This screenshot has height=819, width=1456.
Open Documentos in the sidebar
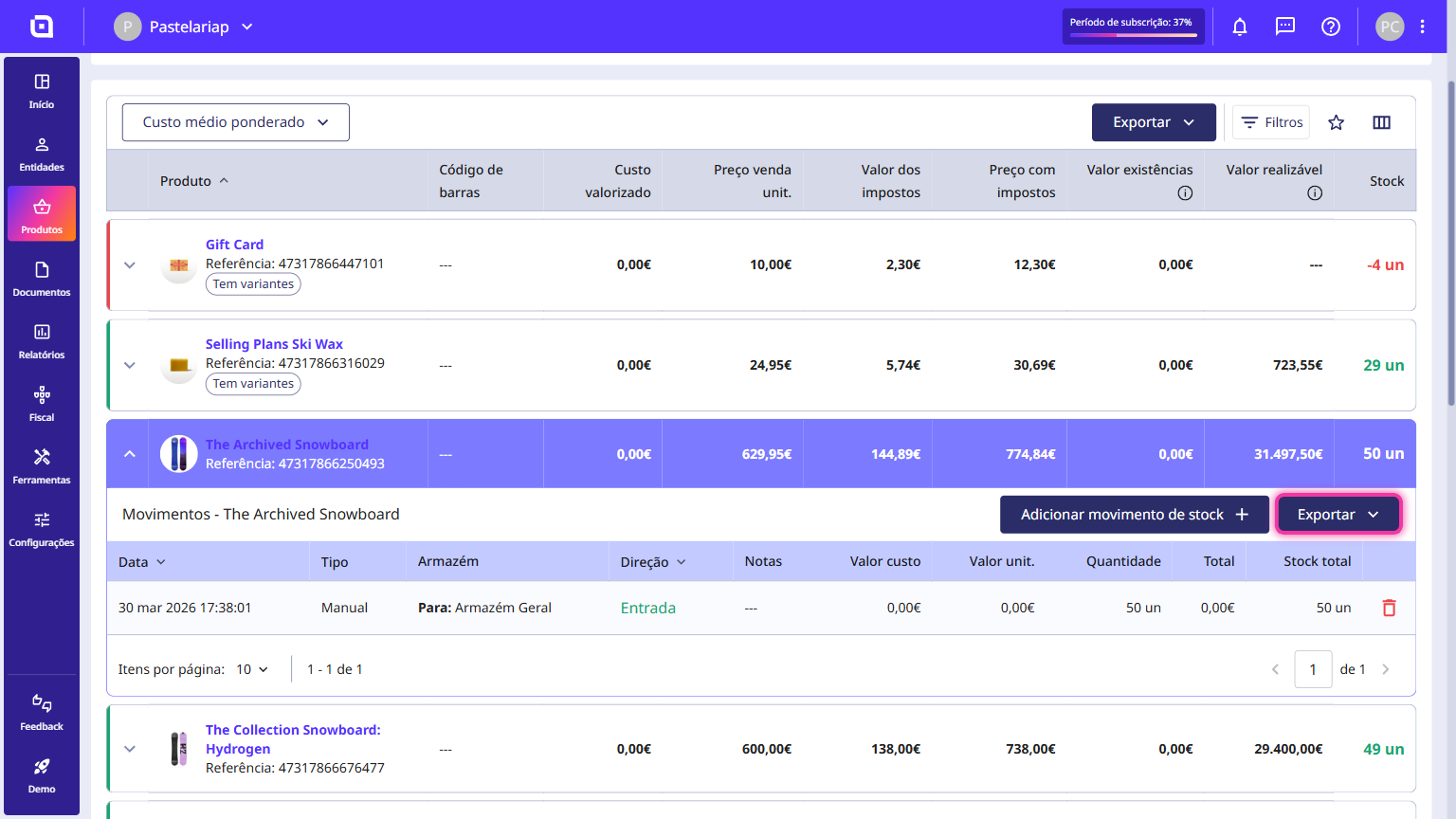point(42,280)
